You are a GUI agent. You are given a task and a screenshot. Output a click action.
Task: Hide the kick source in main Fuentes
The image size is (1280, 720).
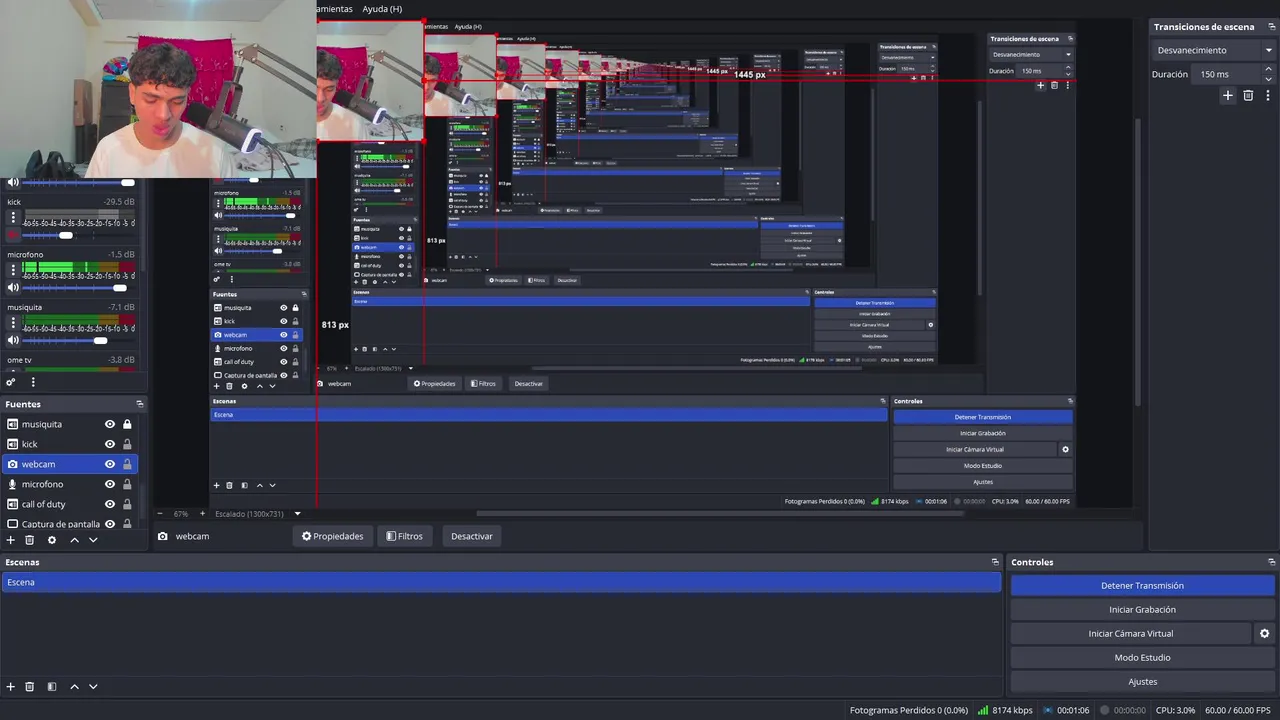click(x=110, y=444)
